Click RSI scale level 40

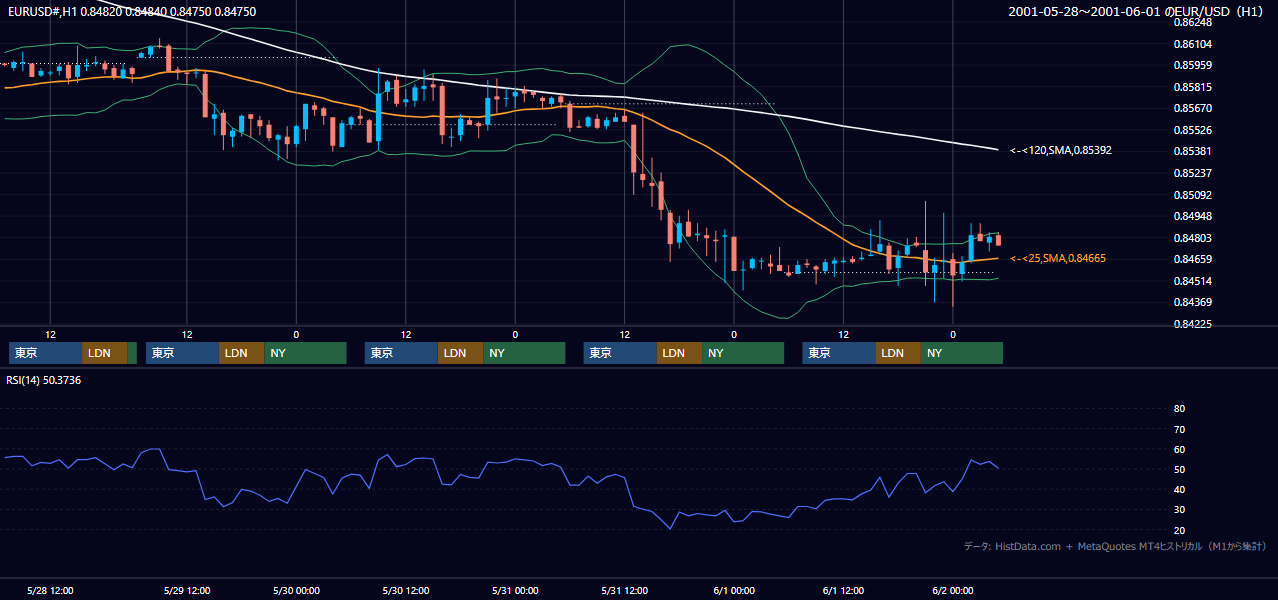1179,489
